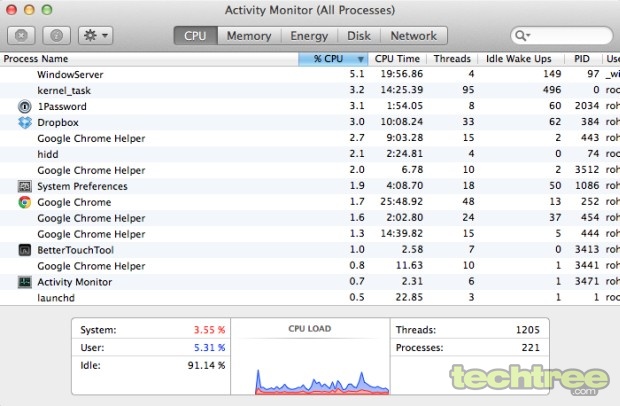Viewport: 620px width, 406px height.
Task: Click inside the search field
Action: [561, 36]
